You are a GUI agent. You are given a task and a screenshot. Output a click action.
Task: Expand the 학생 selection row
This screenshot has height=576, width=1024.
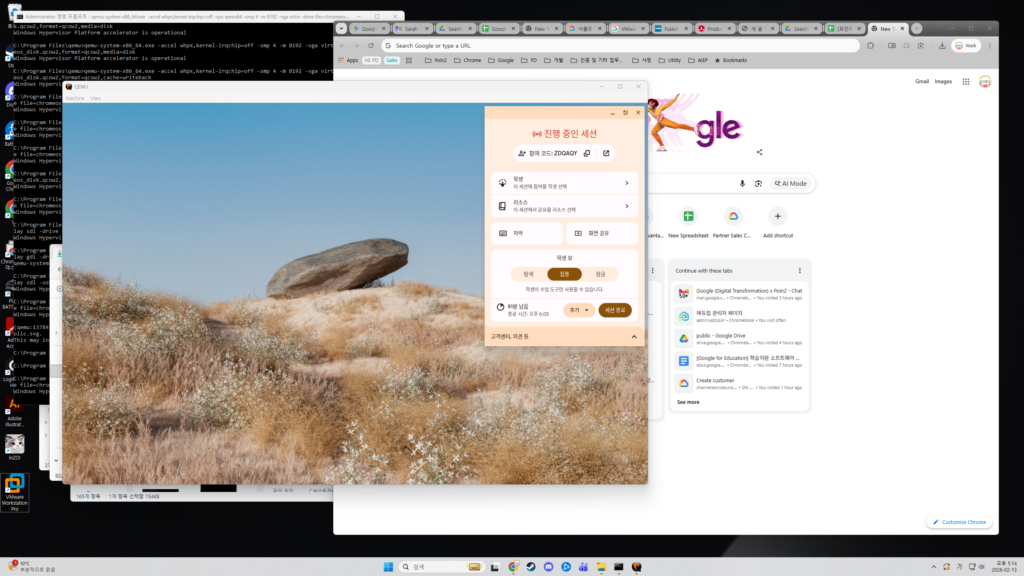pos(565,183)
